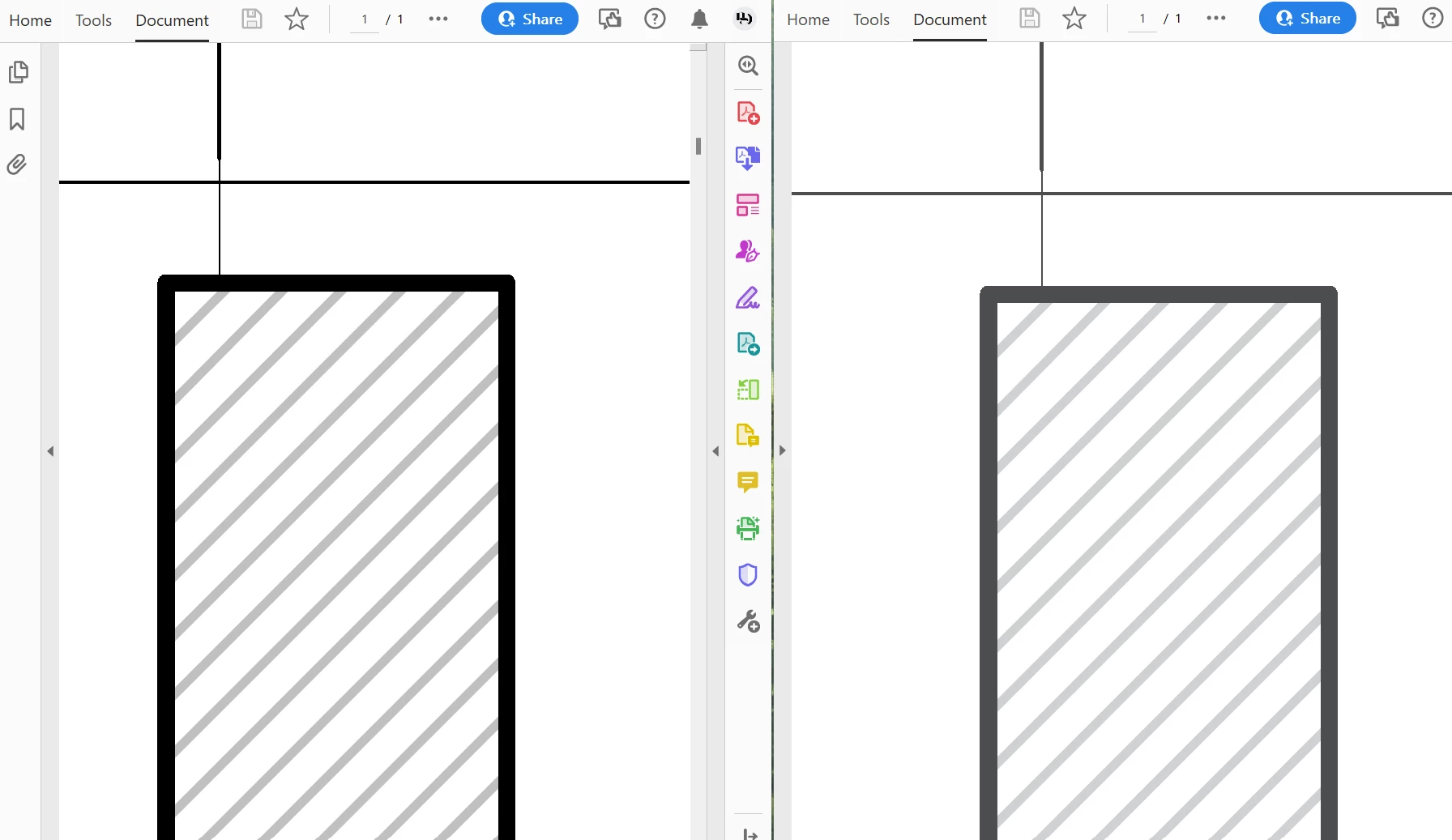The height and width of the screenshot is (840, 1452).
Task: Click the page number field in right window
Action: click(x=1142, y=19)
